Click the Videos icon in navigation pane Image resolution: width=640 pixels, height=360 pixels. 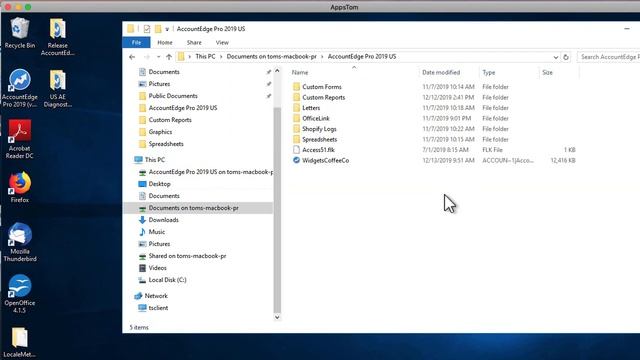tap(142, 268)
